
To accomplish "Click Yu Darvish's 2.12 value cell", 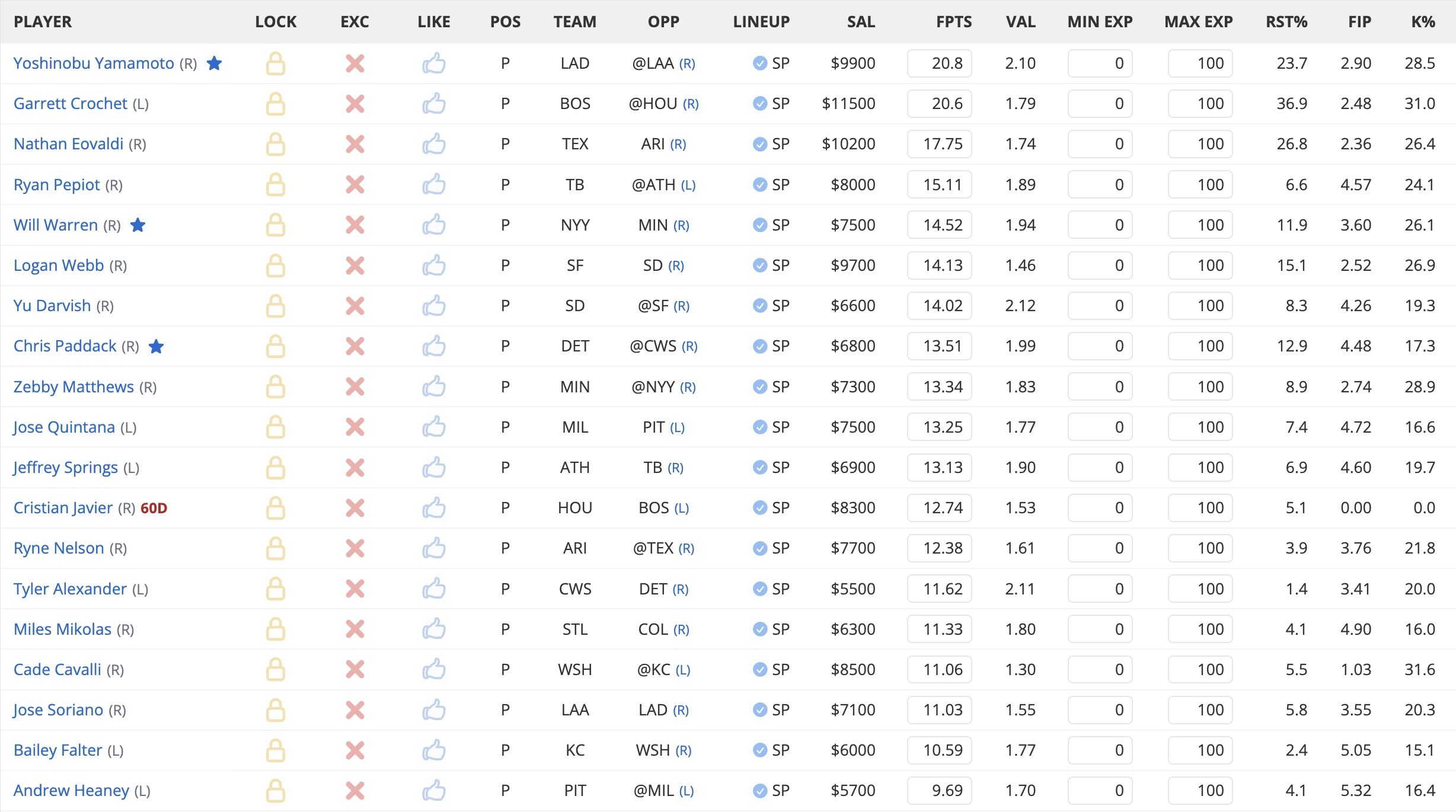I will [1021, 306].
